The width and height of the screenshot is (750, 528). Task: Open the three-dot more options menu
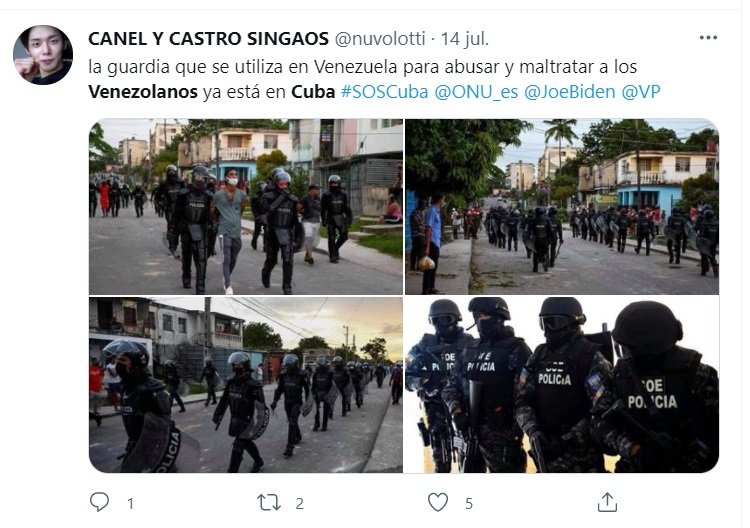pyautogui.click(x=708, y=37)
